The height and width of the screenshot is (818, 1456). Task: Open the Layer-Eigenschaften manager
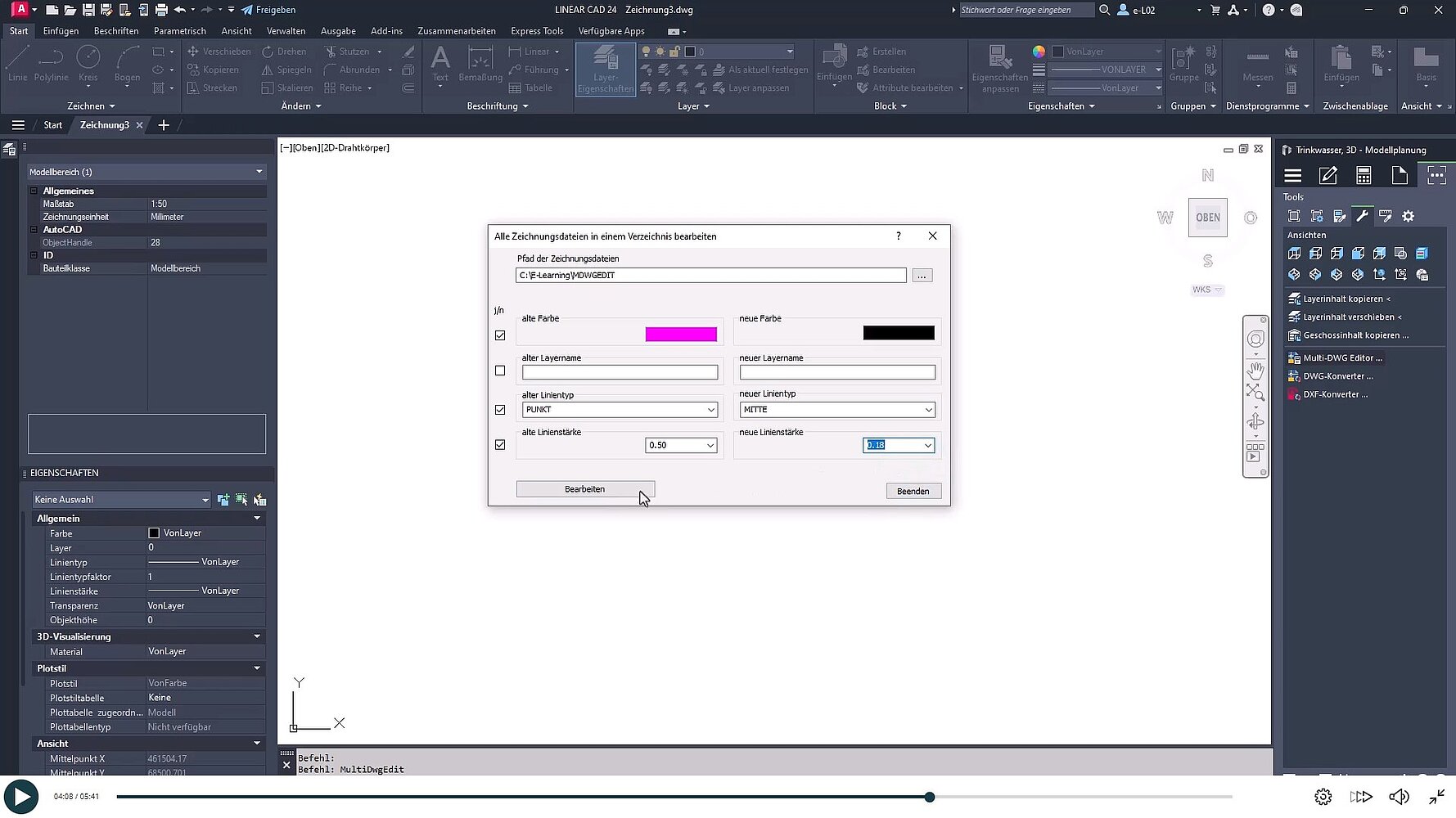pyautogui.click(x=606, y=70)
